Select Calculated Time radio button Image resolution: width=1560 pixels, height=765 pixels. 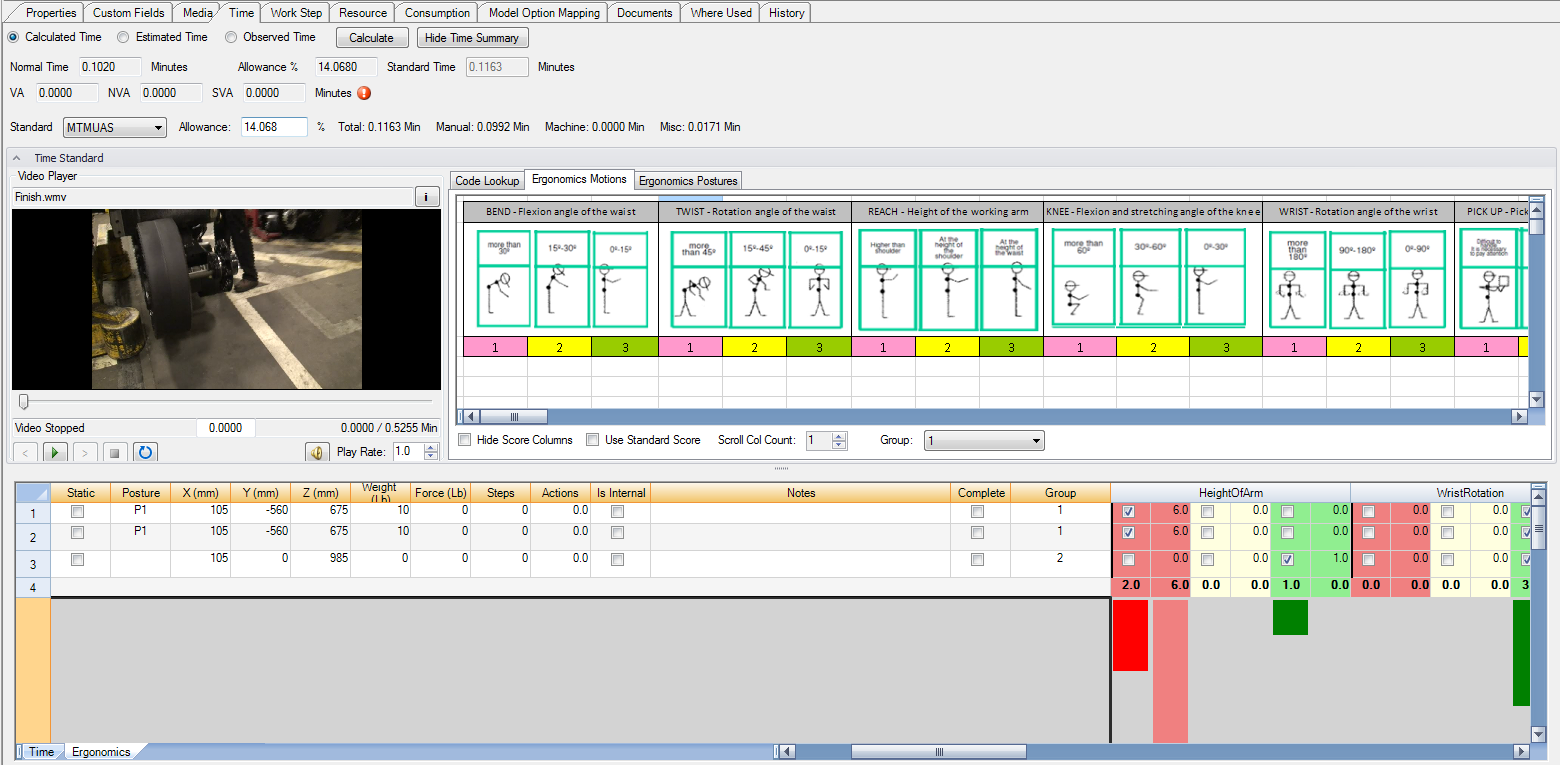[13, 37]
